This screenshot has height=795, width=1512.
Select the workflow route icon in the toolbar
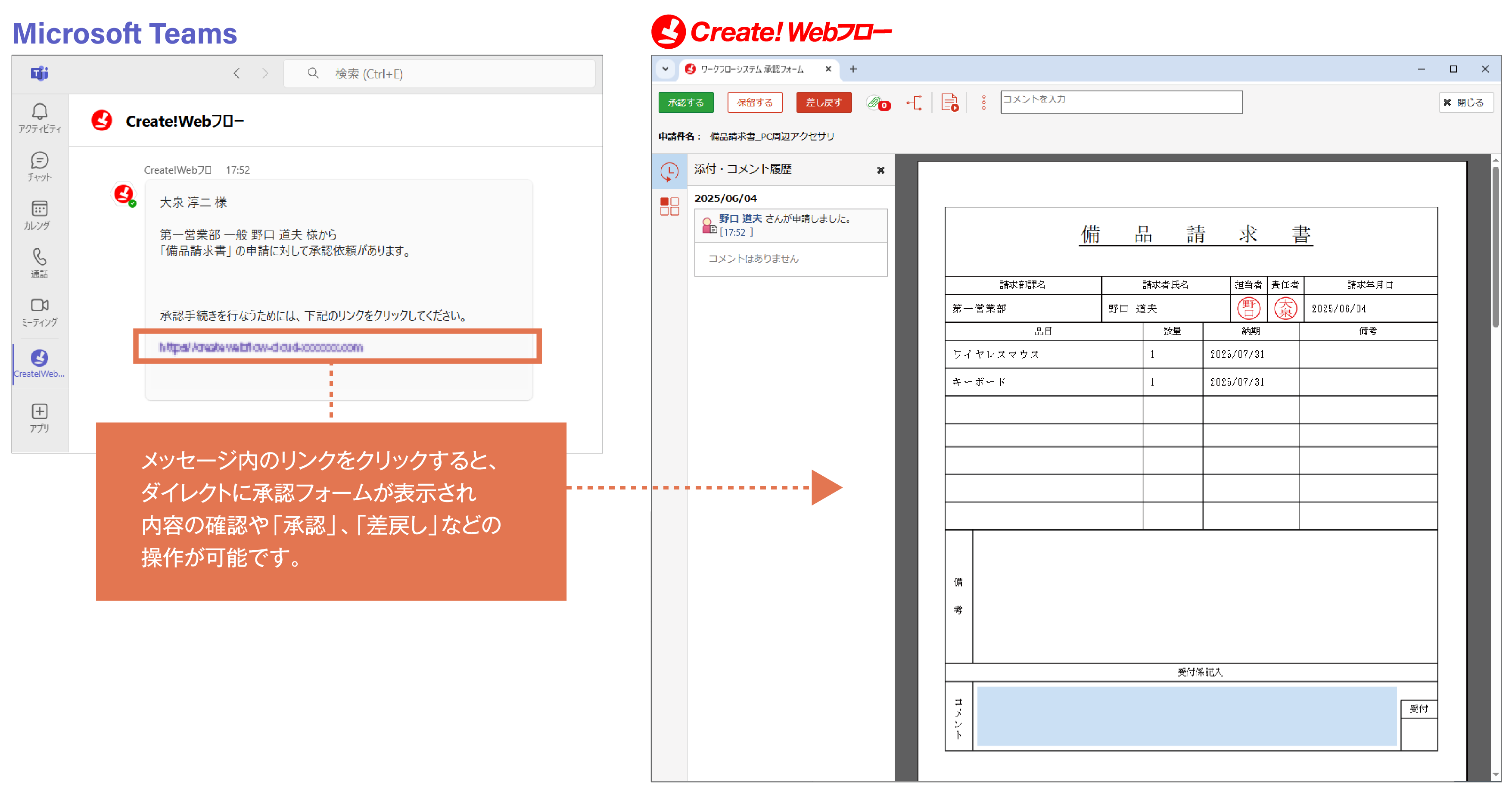915,102
